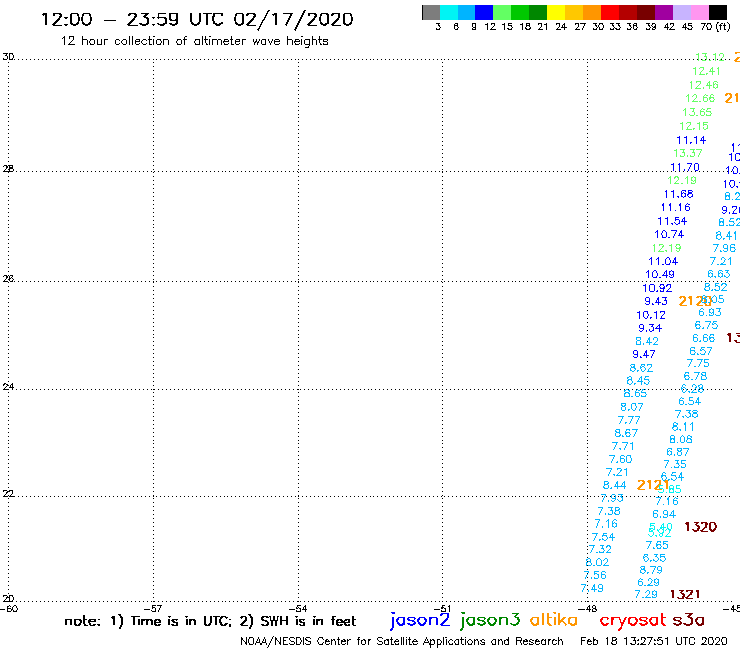Select the '9.34' value on the track
The width and height of the screenshot is (740, 650).
[650, 328]
